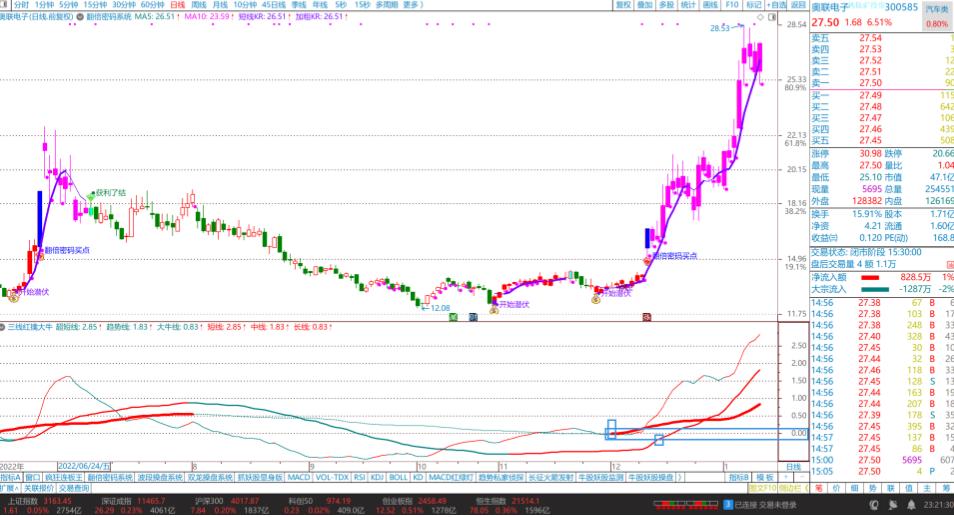Click the 返回 back button
Screen dimensions: 954x517
(798, 5)
